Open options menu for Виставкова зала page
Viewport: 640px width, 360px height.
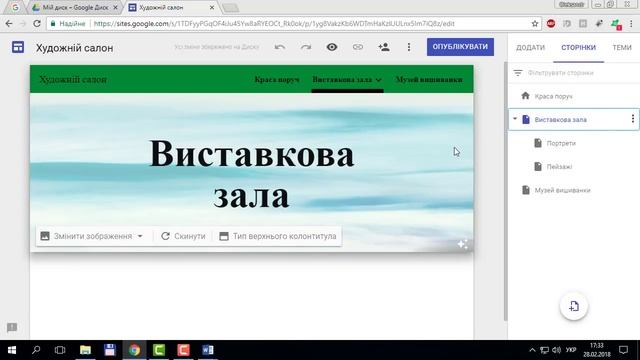(633, 119)
